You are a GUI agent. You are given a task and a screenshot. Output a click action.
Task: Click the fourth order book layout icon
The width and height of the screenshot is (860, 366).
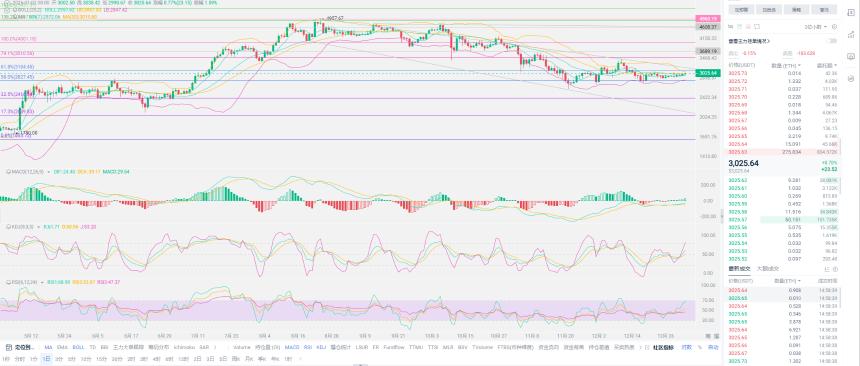(757, 26)
